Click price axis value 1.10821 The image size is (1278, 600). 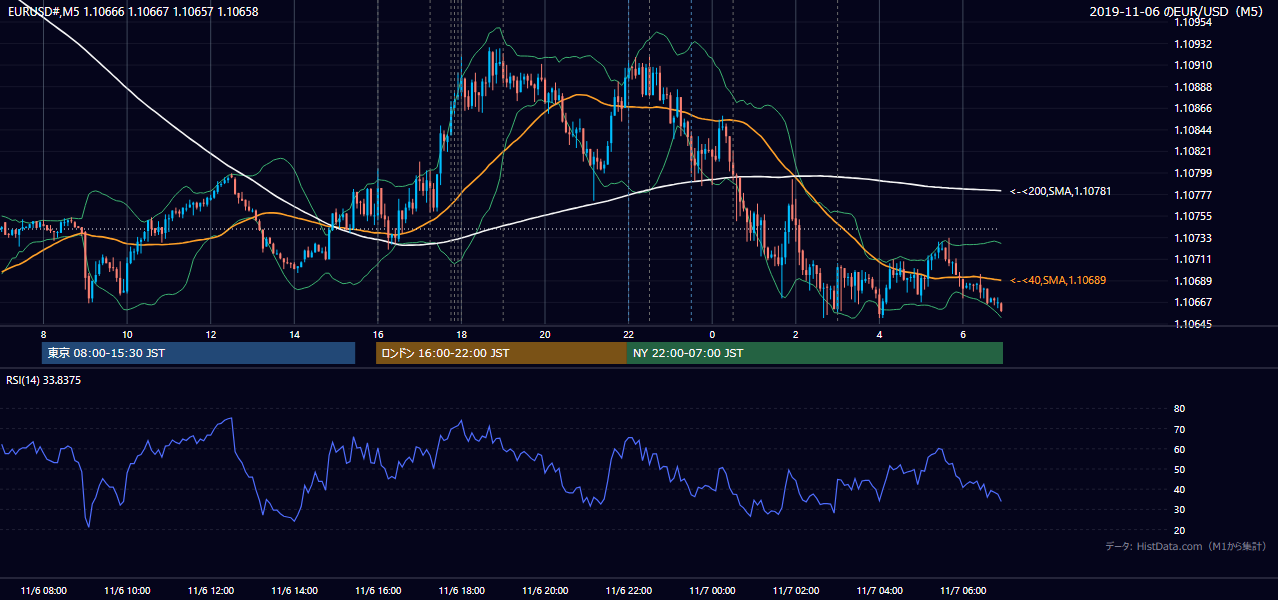click(1192, 151)
